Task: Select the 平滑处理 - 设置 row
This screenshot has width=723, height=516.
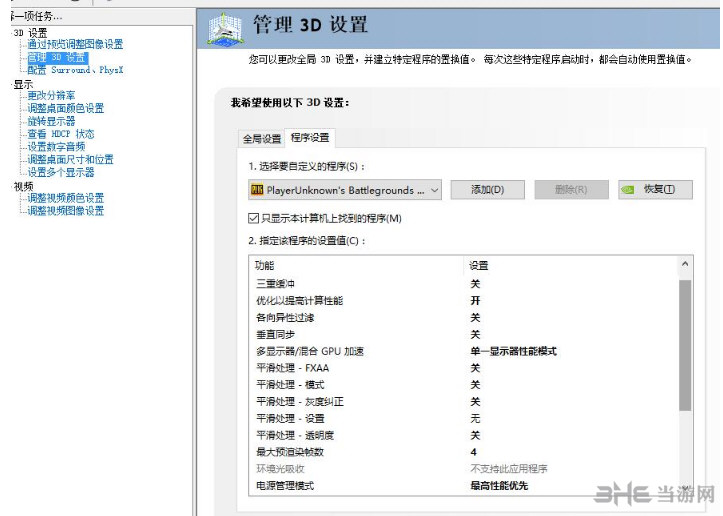Action: pyautogui.click(x=464, y=419)
